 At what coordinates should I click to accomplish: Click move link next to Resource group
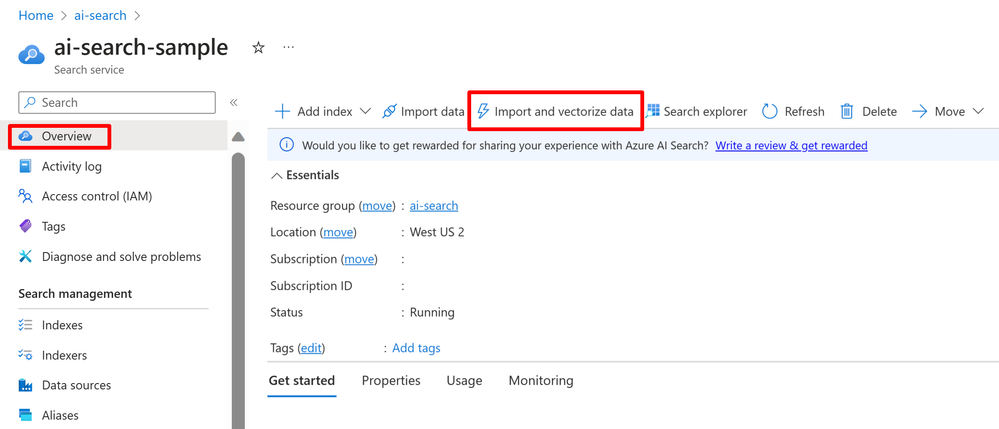click(377, 206)
